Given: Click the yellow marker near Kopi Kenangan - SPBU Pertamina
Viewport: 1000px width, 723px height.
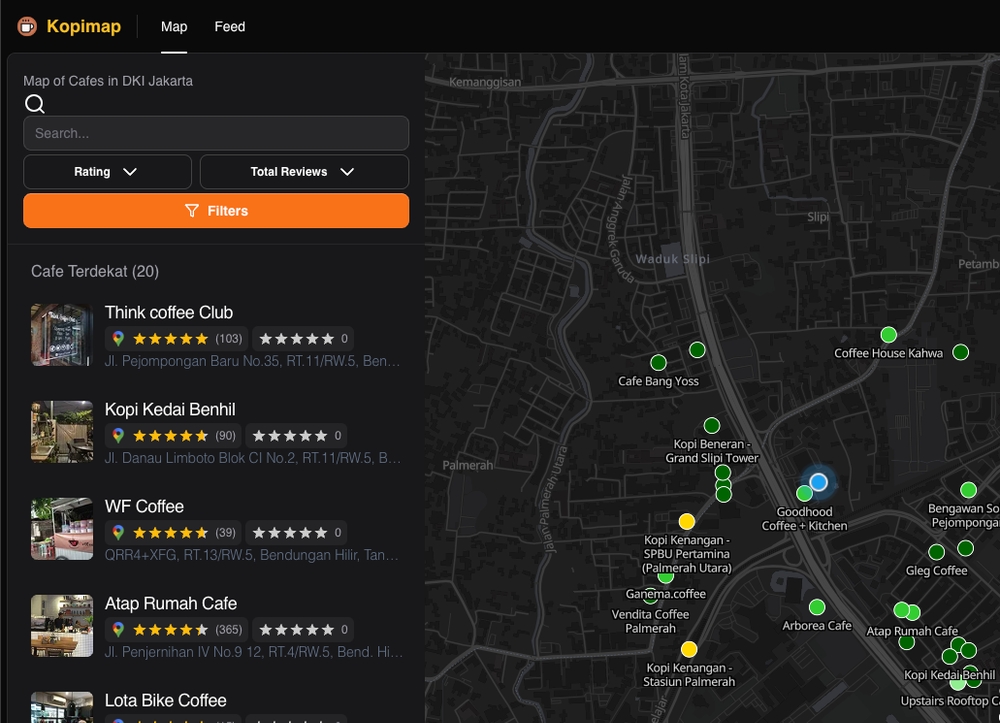Looking at the screenshot, I should [x=687, y=521].
